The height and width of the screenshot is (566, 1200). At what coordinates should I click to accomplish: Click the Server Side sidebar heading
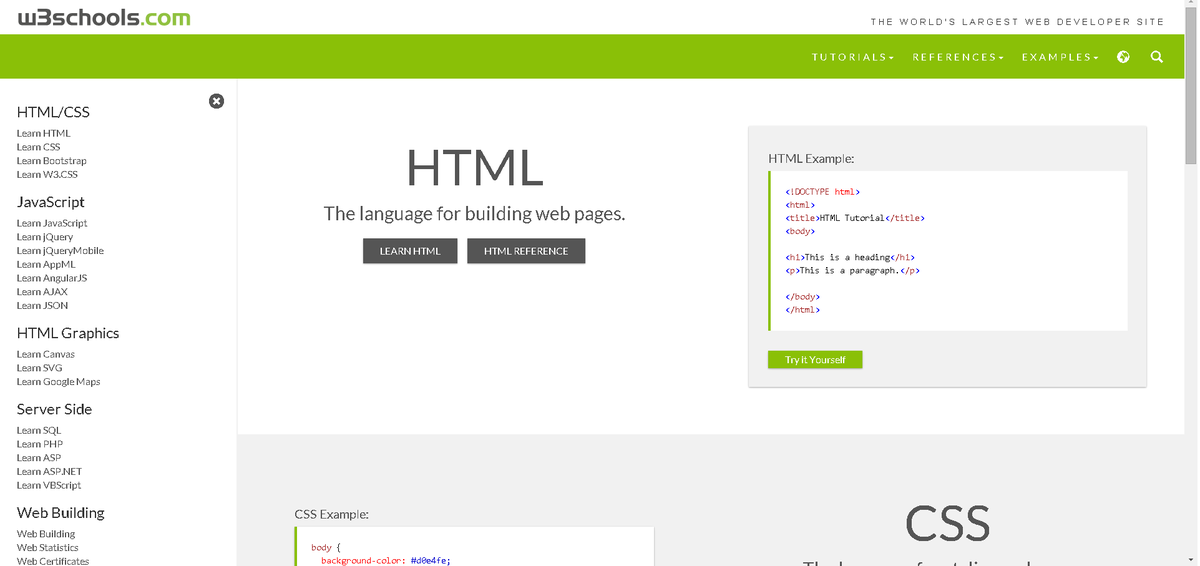click(55, 409)
